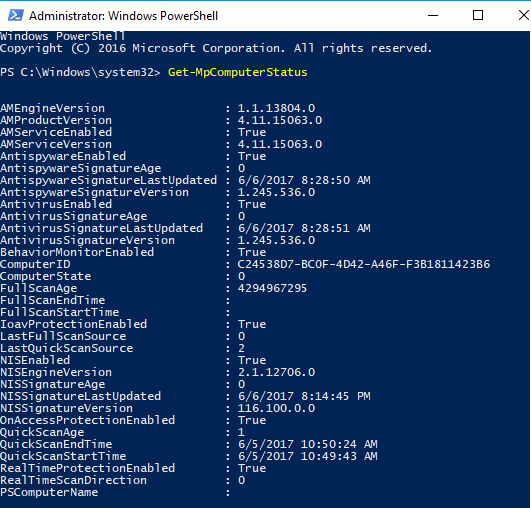
Task: Click the PSComputerName property label
Action: [x=49, y=492]
